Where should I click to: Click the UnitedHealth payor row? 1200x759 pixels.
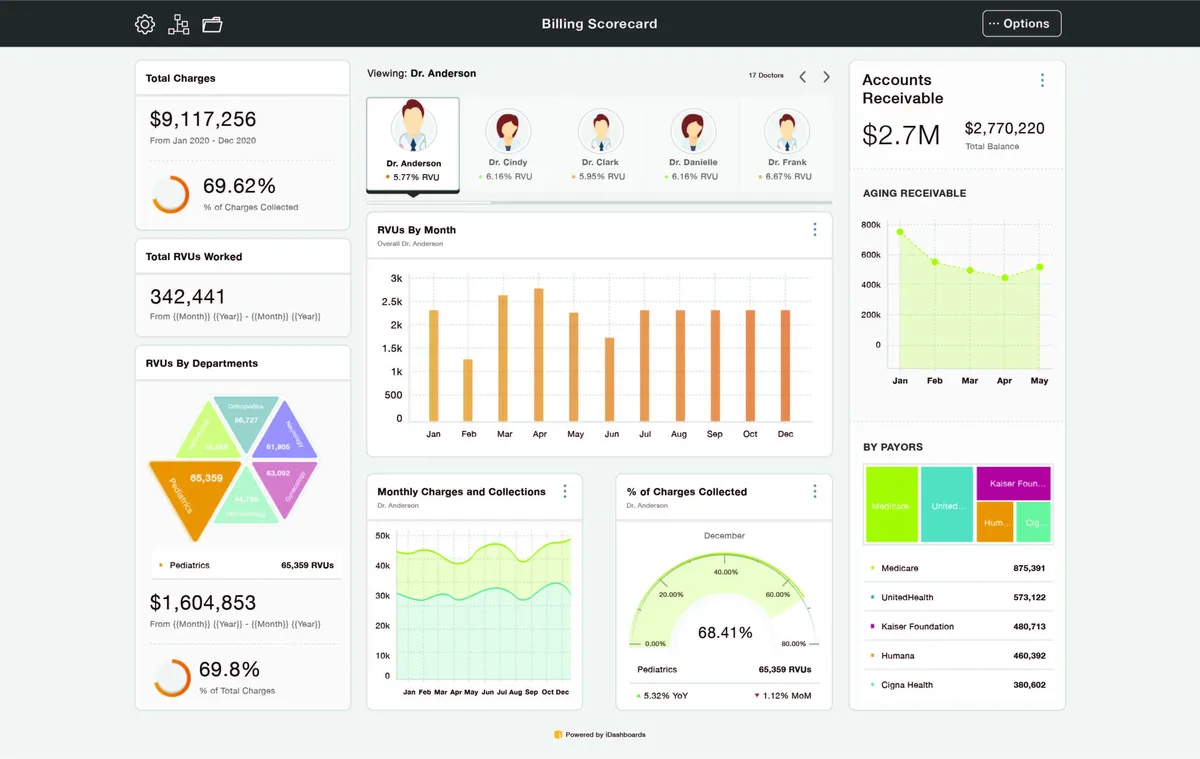957,597
